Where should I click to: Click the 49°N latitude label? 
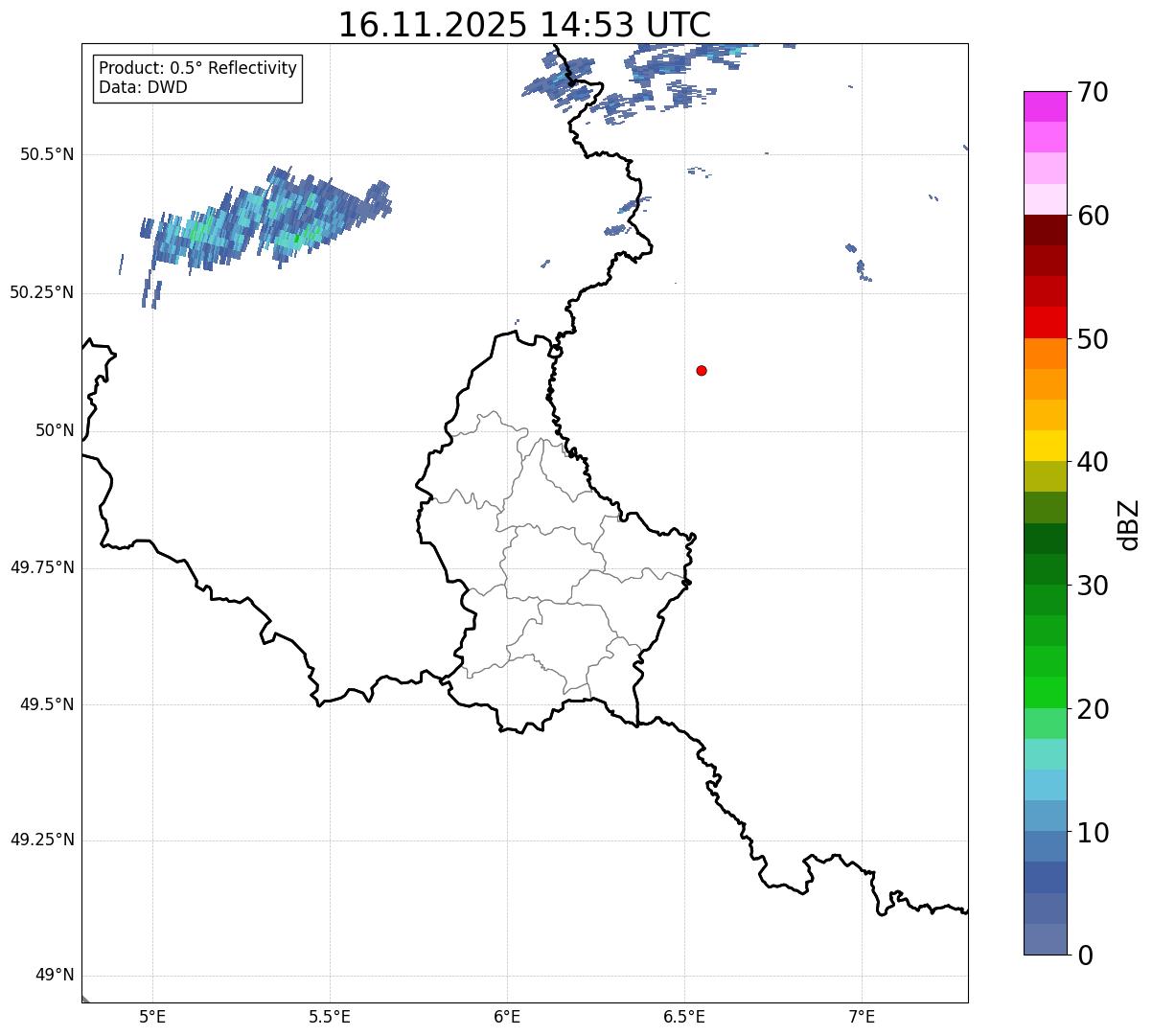tap(55, 975)
